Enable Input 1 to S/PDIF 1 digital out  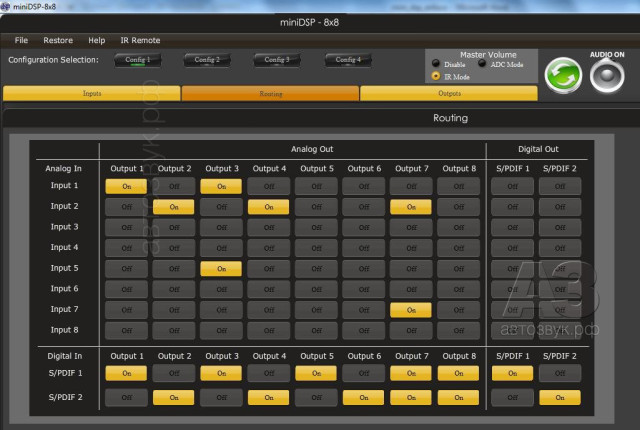pyautogui.click(x=512, y=186)
